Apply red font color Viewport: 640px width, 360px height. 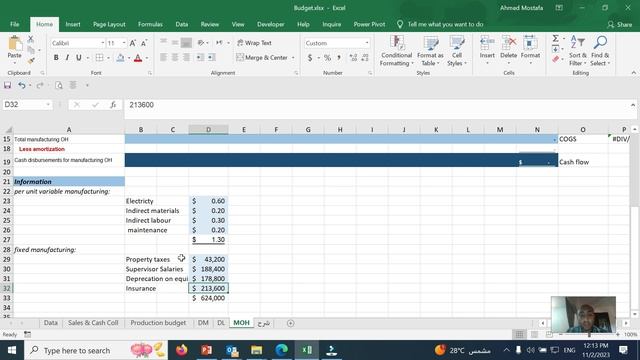coord(138,58)
